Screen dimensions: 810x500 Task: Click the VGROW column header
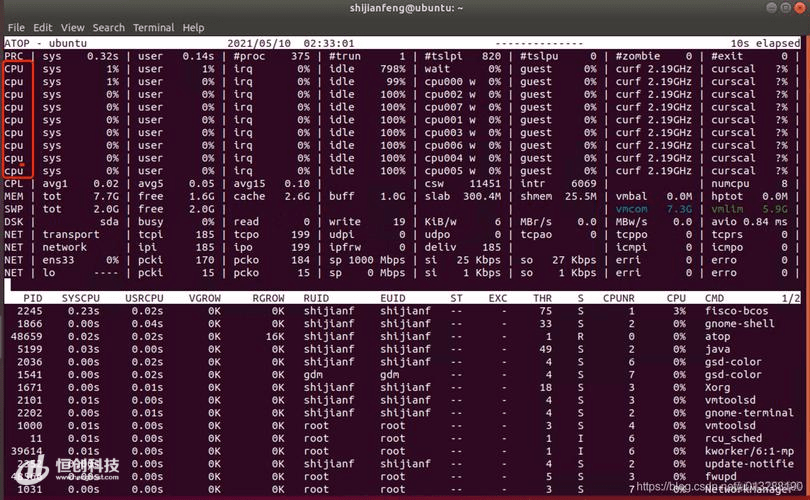click(205, 298)
